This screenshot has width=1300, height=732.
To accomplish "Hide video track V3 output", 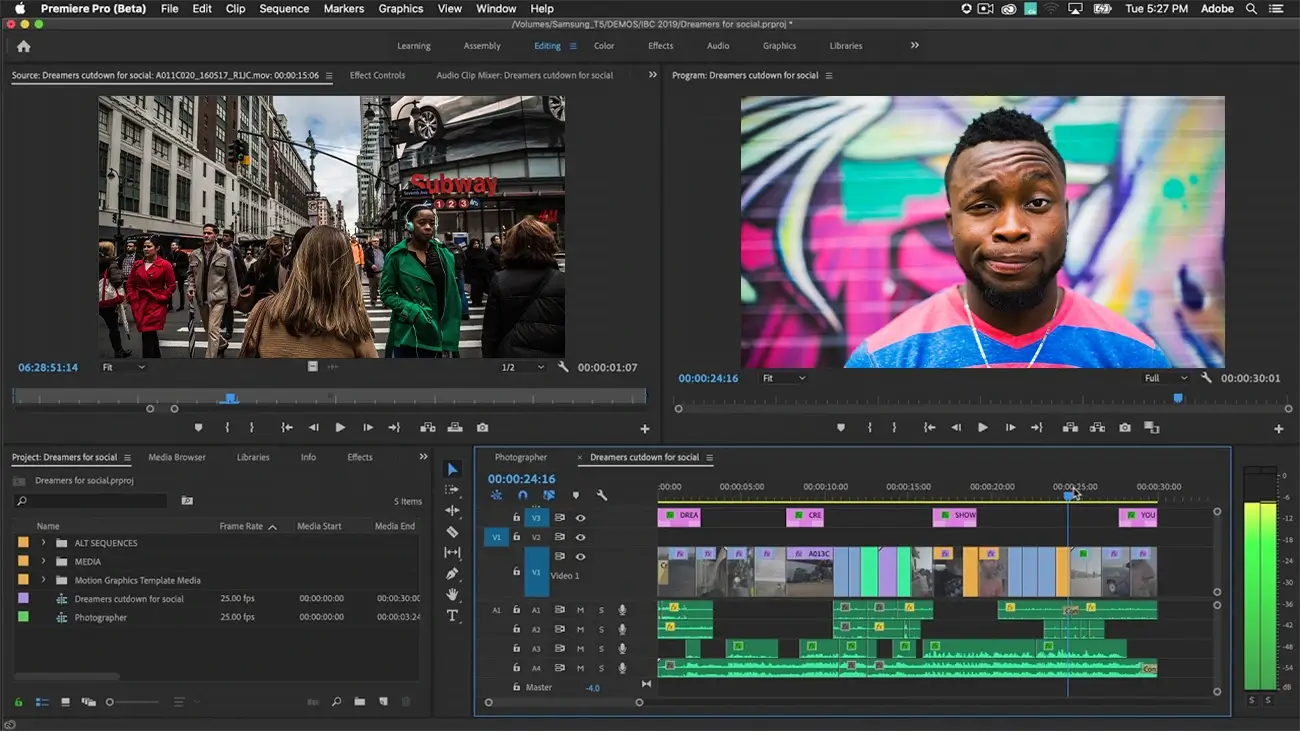I will click(x=582, y=518).
